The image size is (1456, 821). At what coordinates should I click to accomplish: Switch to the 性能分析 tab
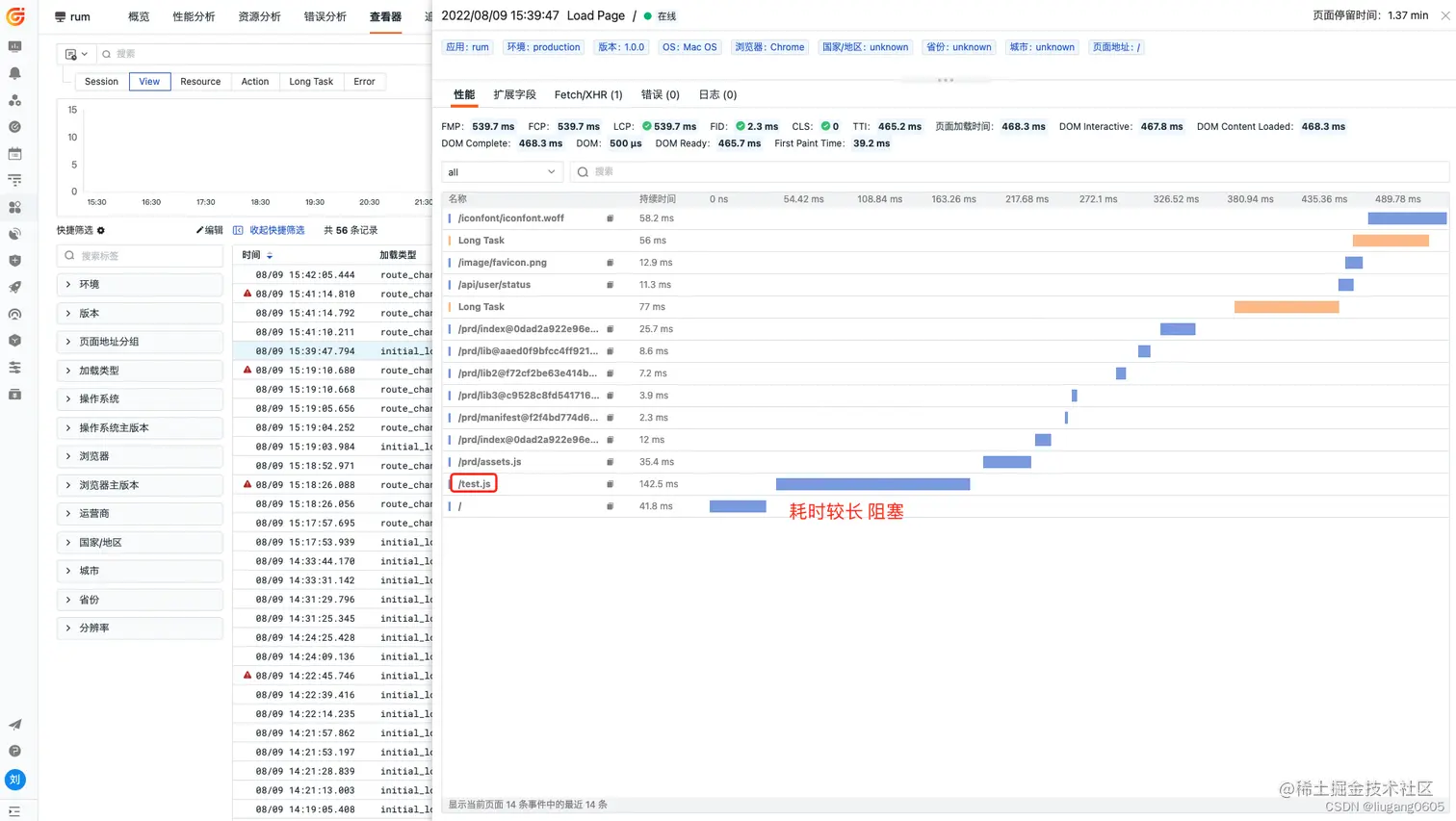(x=194, y=16)
